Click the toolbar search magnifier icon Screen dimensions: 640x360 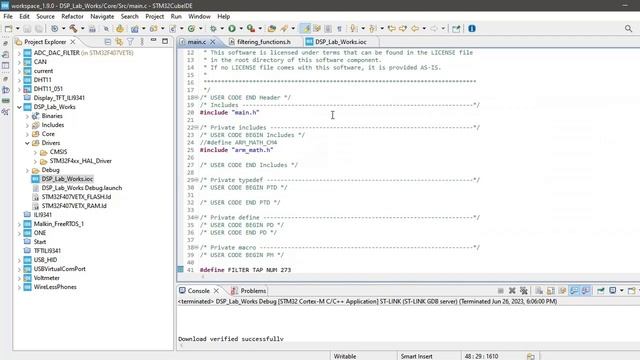[x=628, y=29]
